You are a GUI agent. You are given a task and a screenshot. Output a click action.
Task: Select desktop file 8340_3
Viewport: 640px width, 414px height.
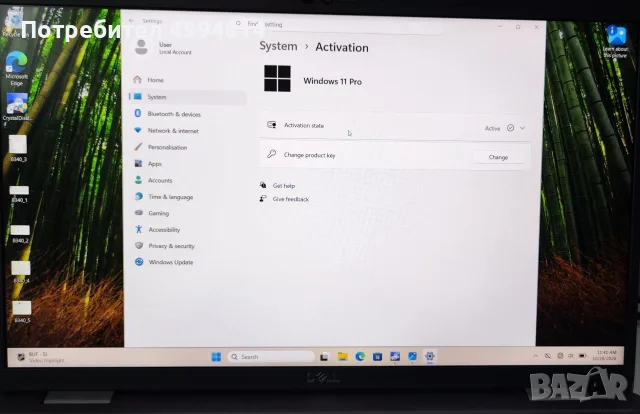point(18,149)
